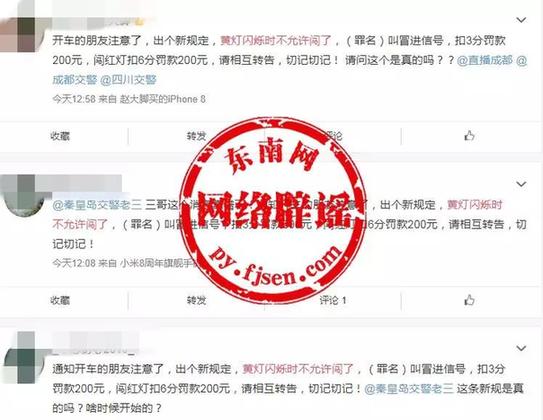Expand the first post's chevron menu
The width and height of the screenshot is (543, 420).
tap(521, 20)
